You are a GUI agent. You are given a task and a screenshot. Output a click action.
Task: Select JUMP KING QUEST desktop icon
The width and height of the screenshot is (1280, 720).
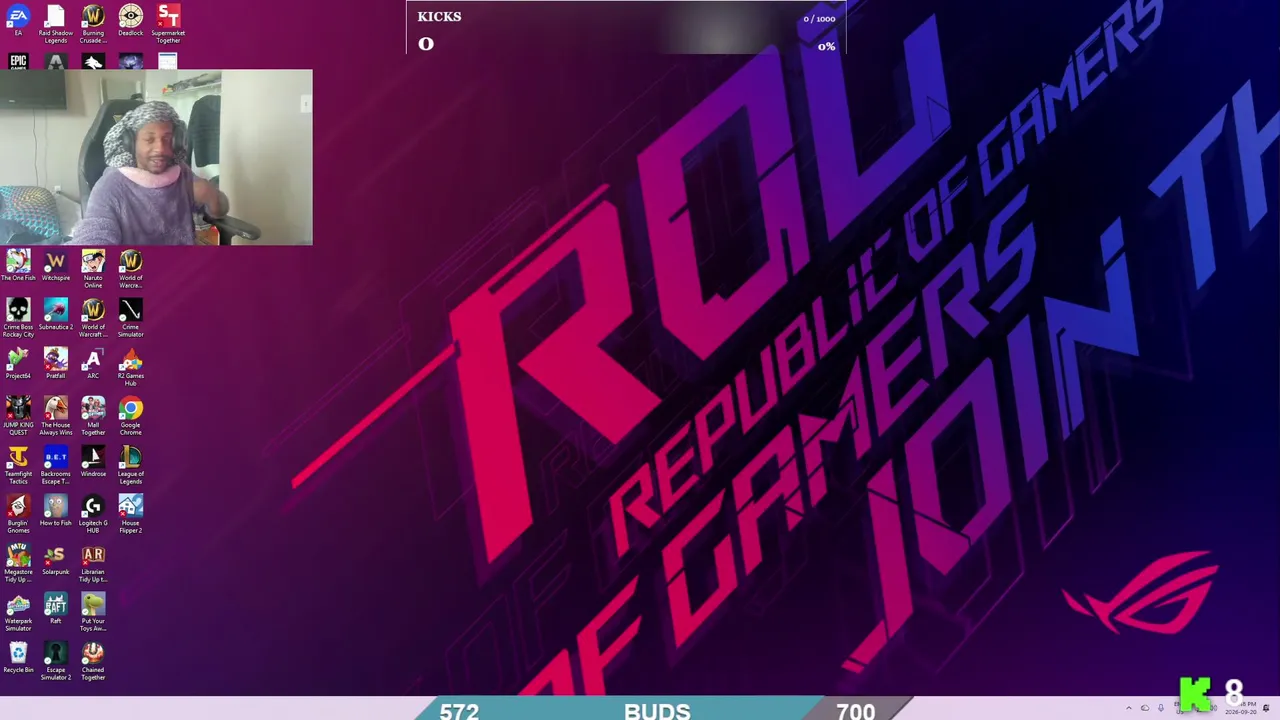click(18, 416)
